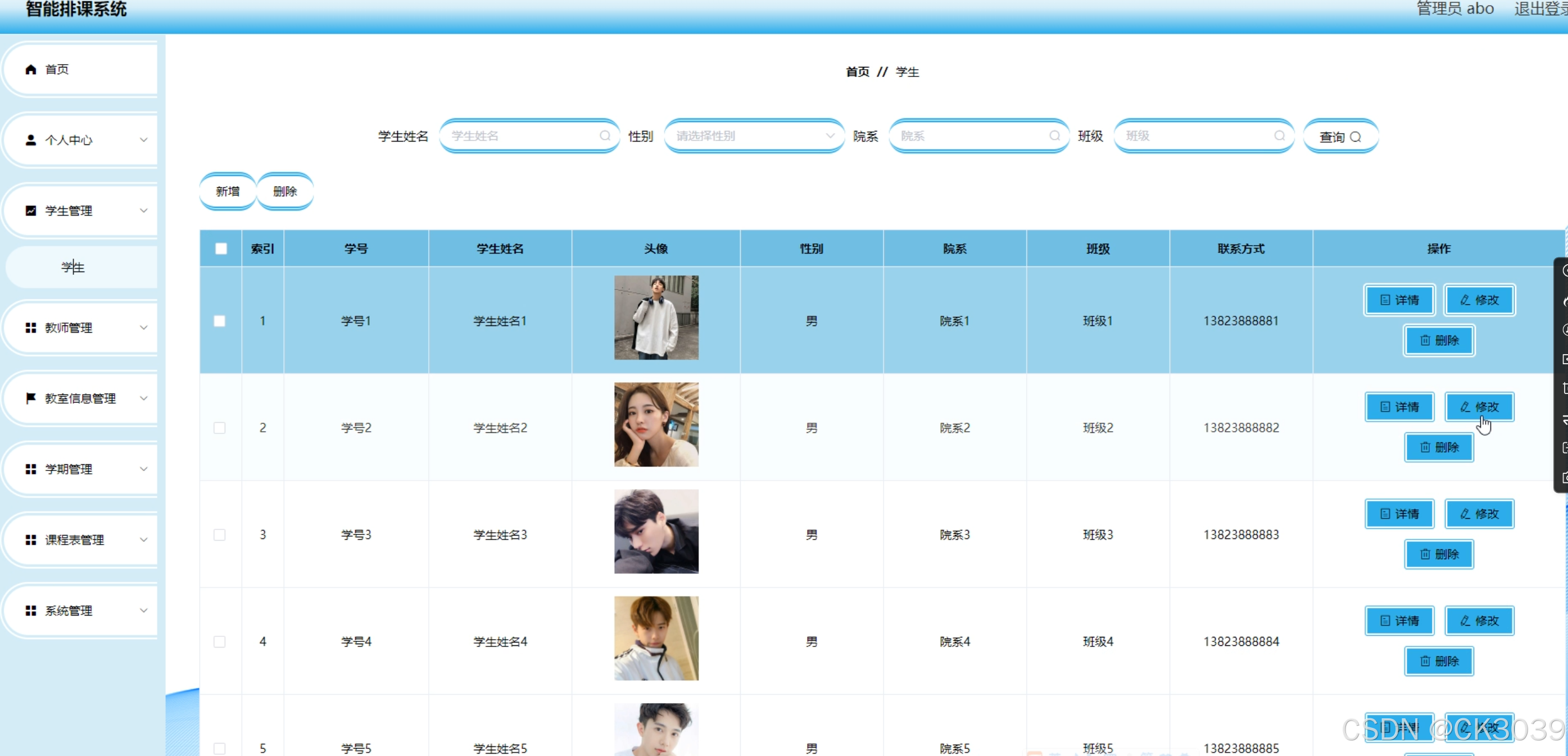Click the person icon for 个人中心
The height and width of the screenshot is (756, 1568).
point(30,140)
